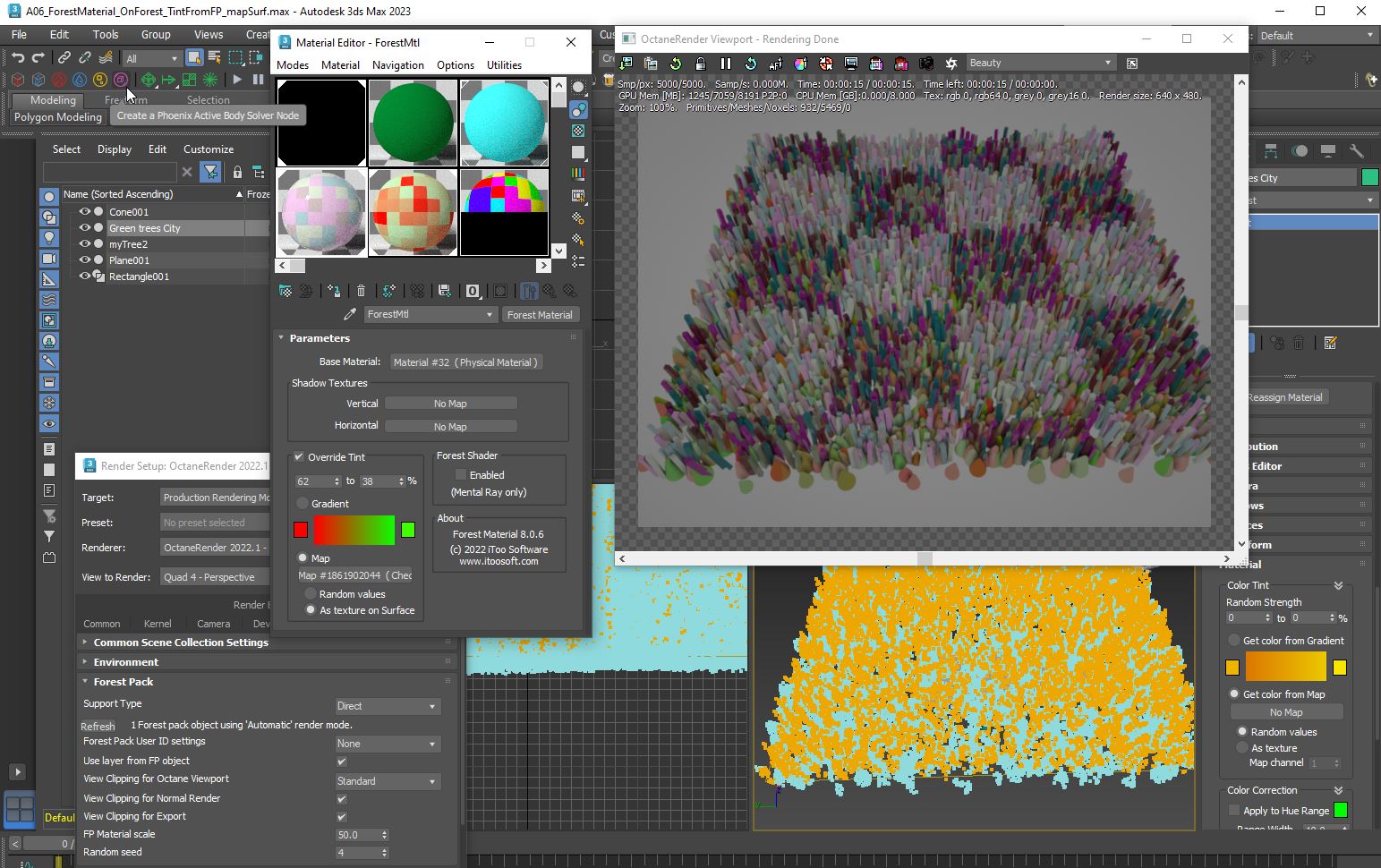Switch to the Camera tab in Render Setup
This screenshot has width=1381, height=868.
[x=213, y=624]
